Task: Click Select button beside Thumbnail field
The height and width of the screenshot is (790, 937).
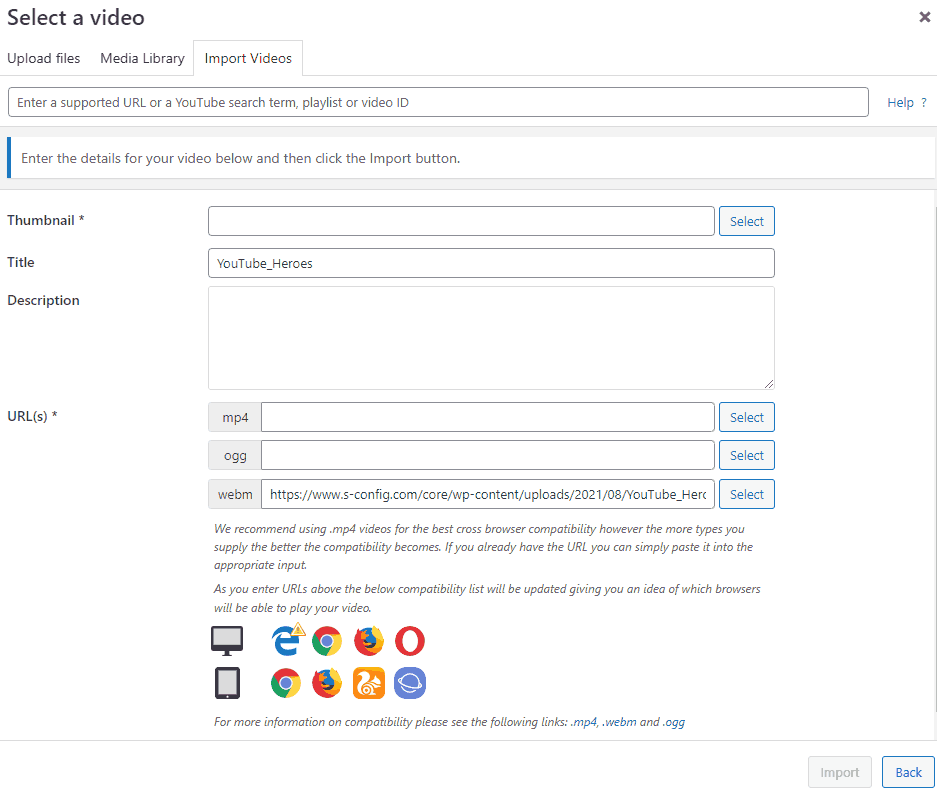Action: (746, 221)
